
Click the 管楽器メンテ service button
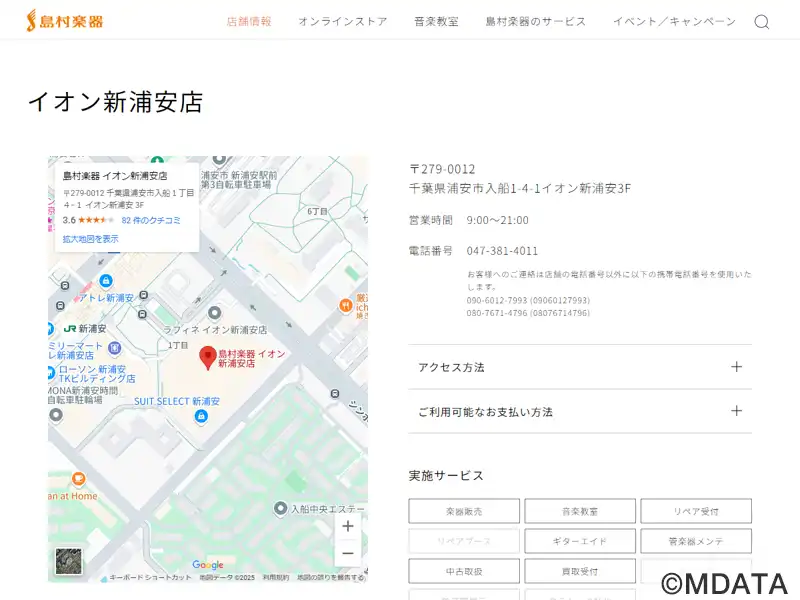[696, 541]
